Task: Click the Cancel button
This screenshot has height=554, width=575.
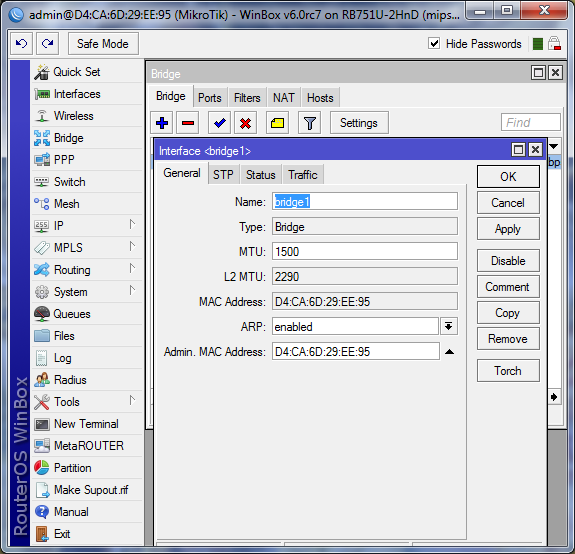Action: tap(508, 203)
